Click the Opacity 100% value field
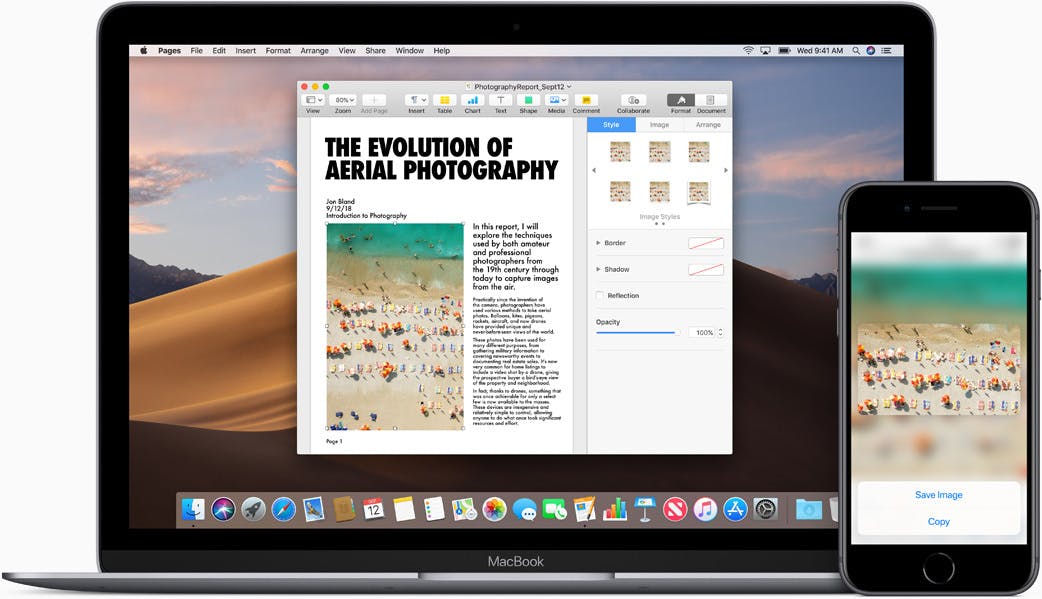This screenshot has width=1042, height=599. pyautogui.click(x=702, y=332)
